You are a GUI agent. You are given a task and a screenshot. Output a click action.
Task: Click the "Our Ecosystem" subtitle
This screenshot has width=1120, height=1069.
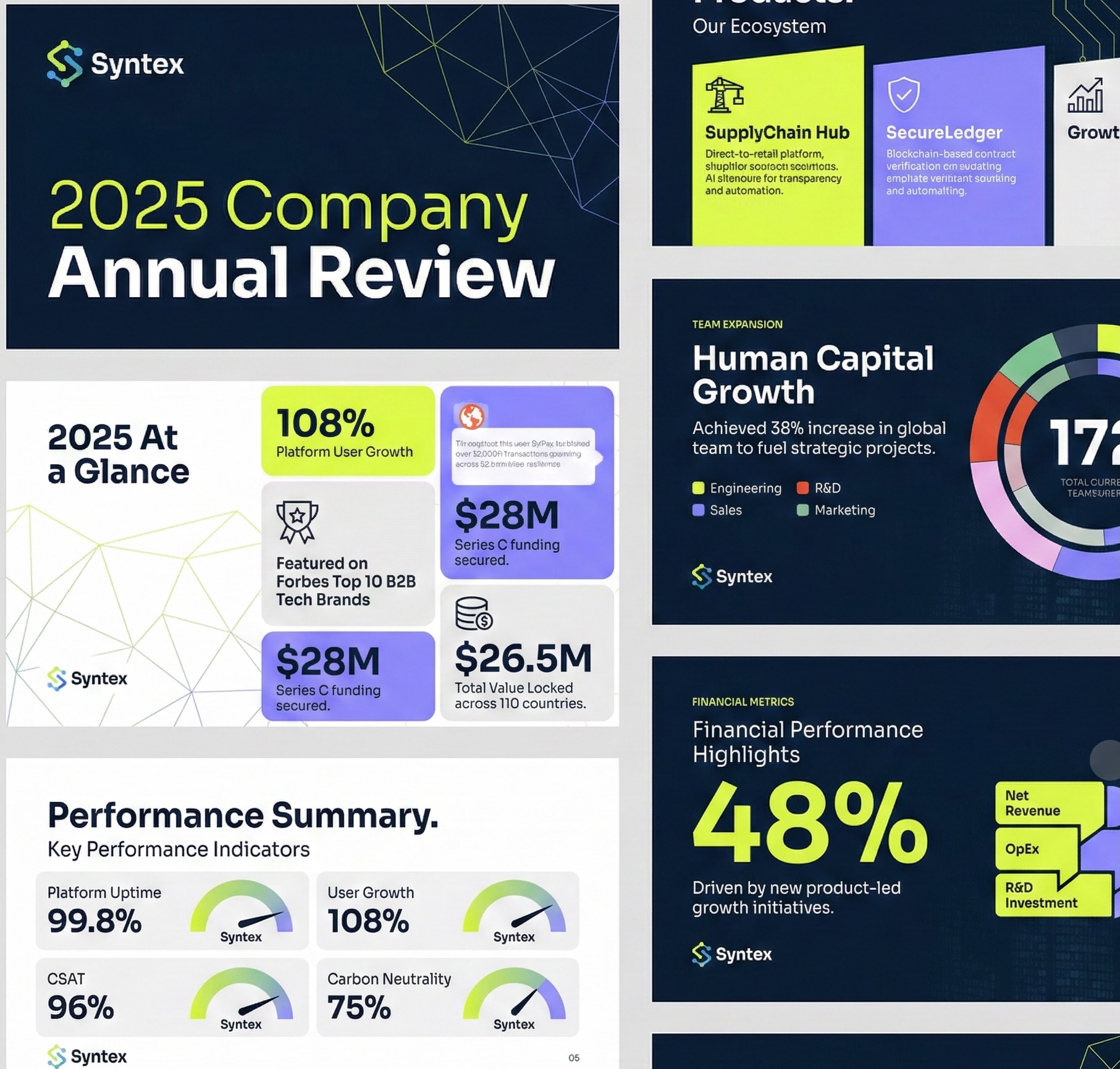[x=759, y=27]
